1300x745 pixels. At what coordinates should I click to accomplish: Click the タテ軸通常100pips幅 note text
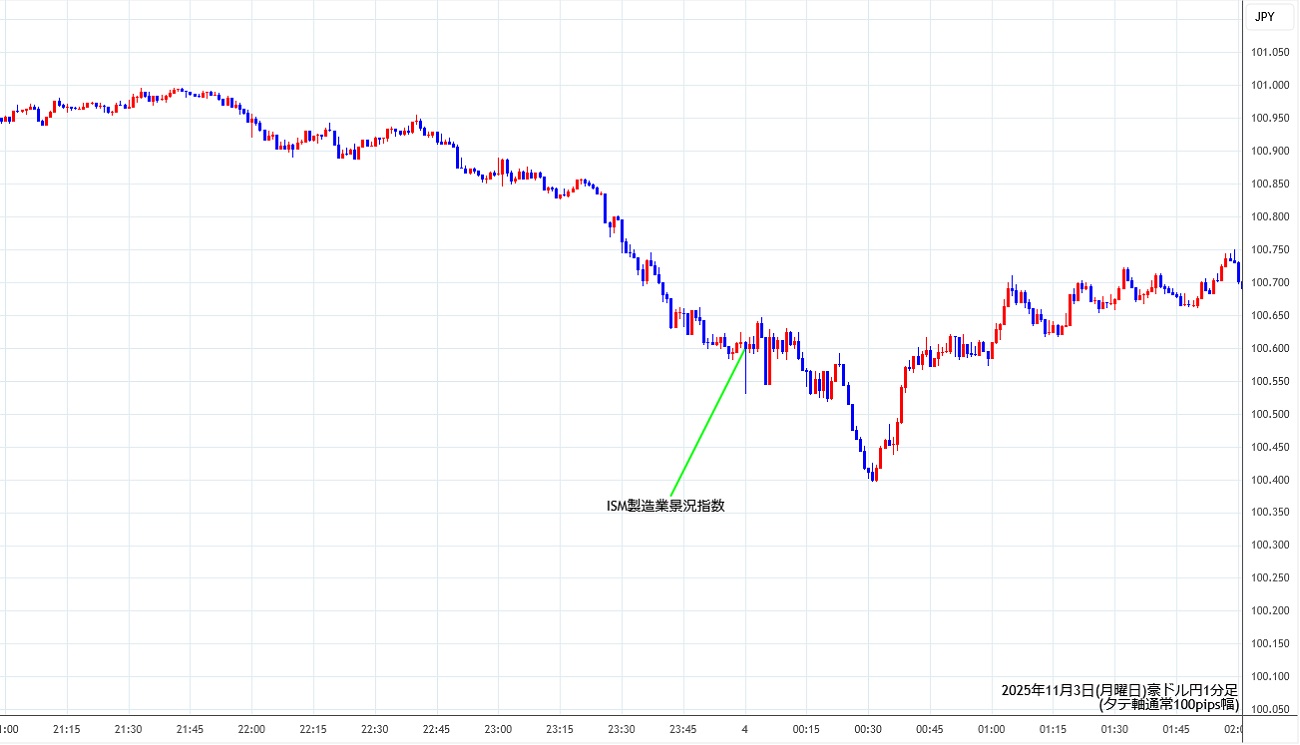(1168, 704)
